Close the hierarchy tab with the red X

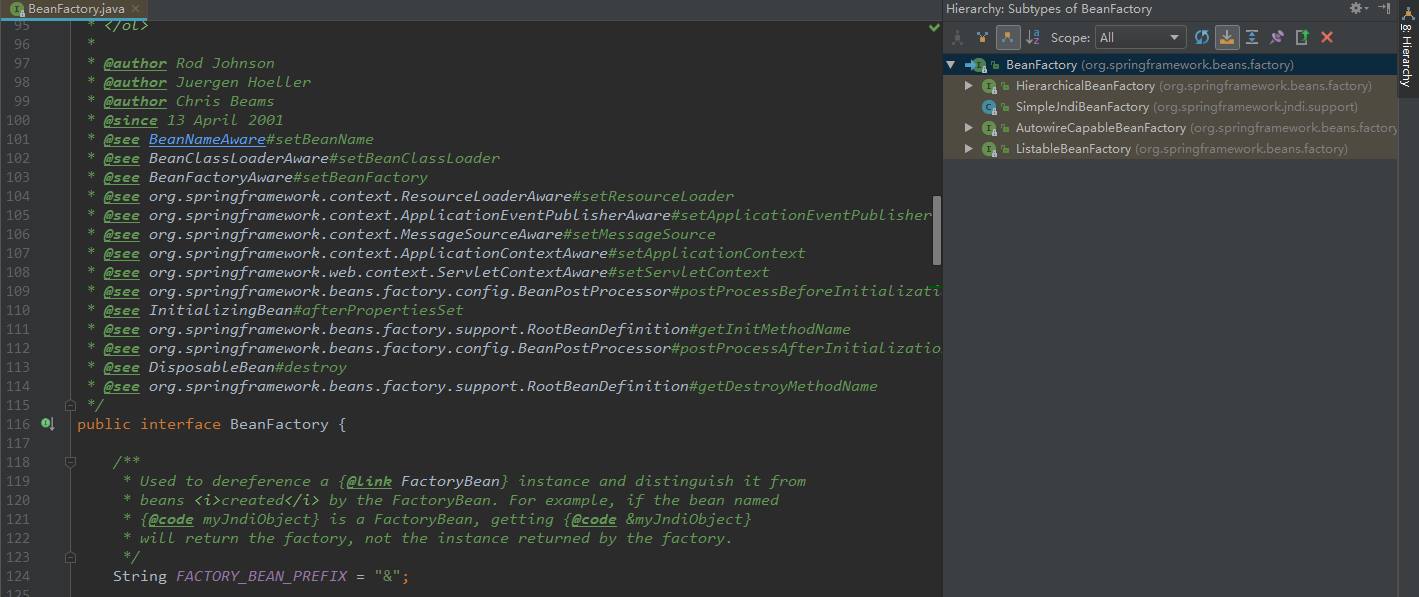(1327, 38)
